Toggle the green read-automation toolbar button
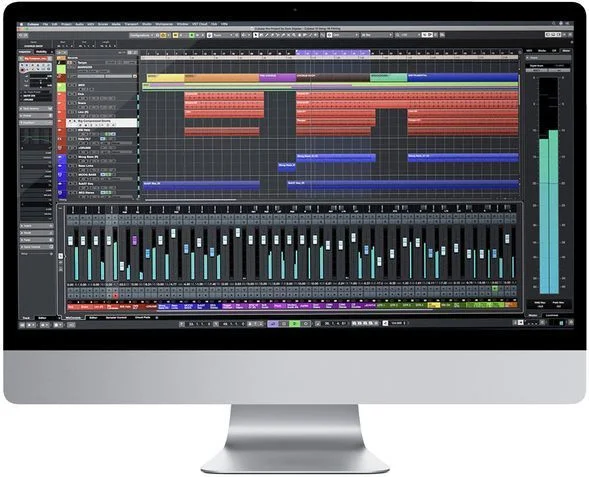Viewport: 589px width, 477px height. tap(191, 35)
